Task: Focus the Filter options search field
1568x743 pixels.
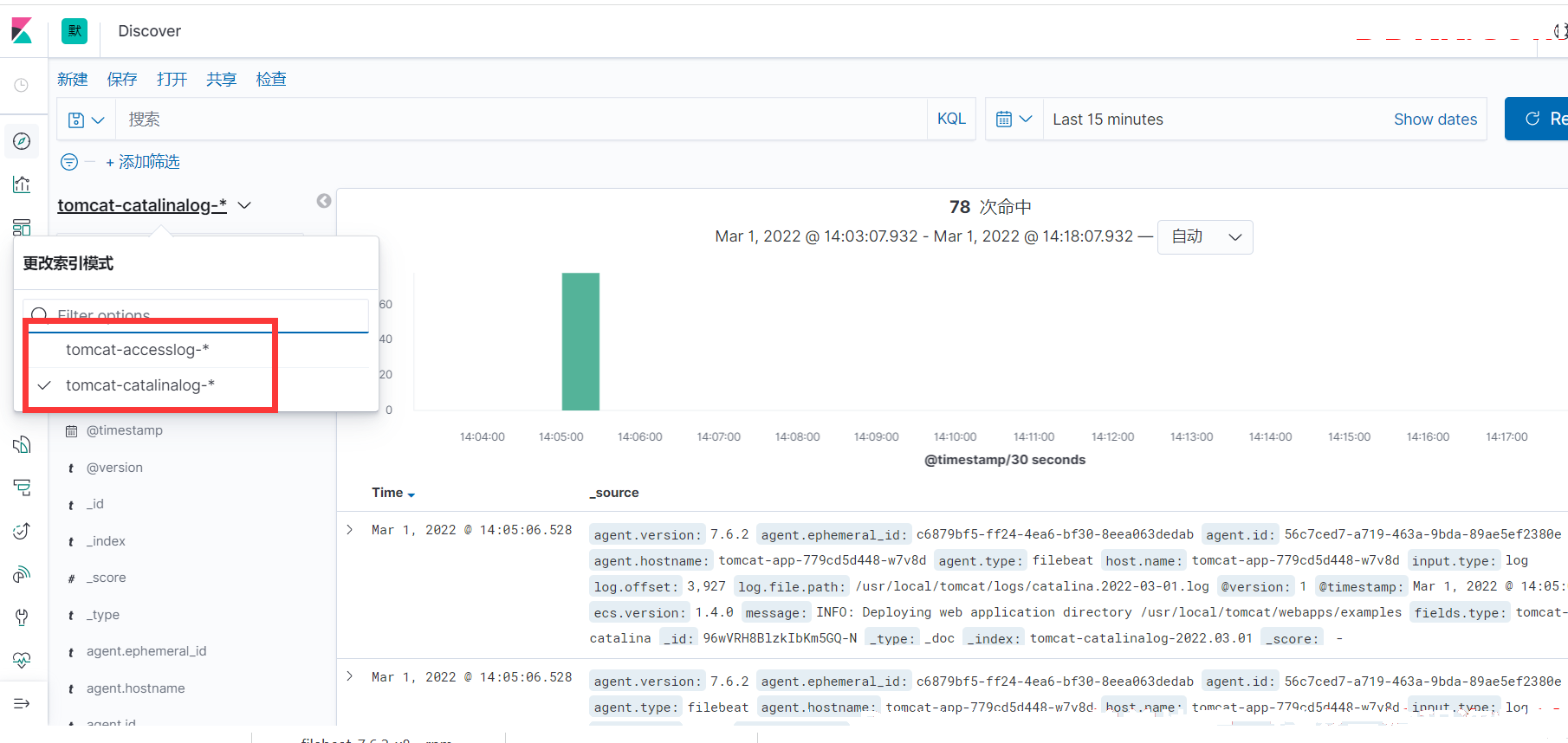Action: (x=197, y=315)
